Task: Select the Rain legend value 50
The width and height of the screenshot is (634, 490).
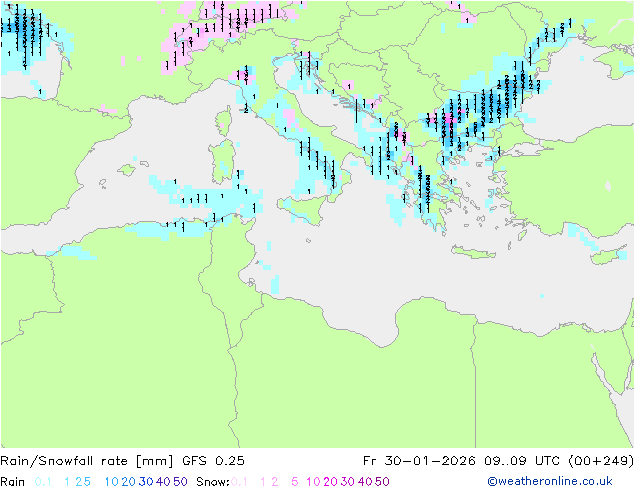Action: (180, 482)
